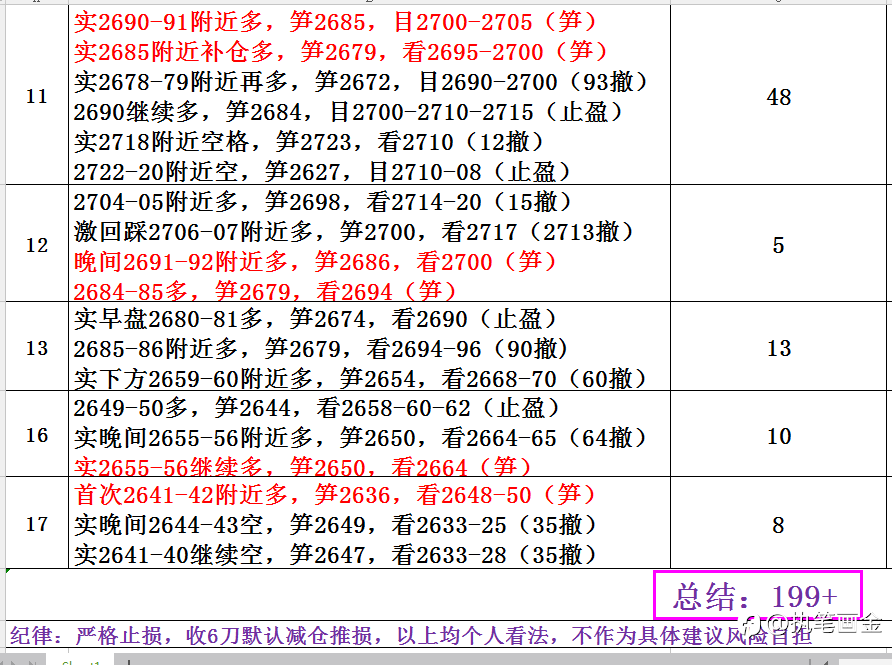Click red line 晚间2691-92附近多，笋2686
892x665 pixels.
coord(315,262)
